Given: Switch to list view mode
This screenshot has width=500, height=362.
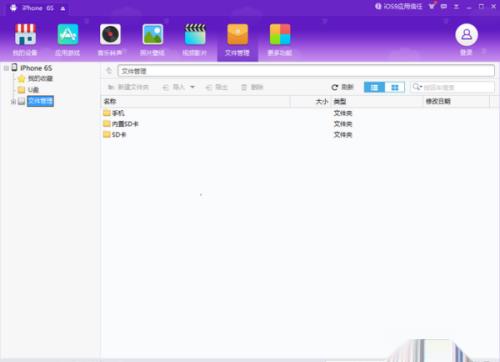Looking at the screenshot, I should coord(374,87).
